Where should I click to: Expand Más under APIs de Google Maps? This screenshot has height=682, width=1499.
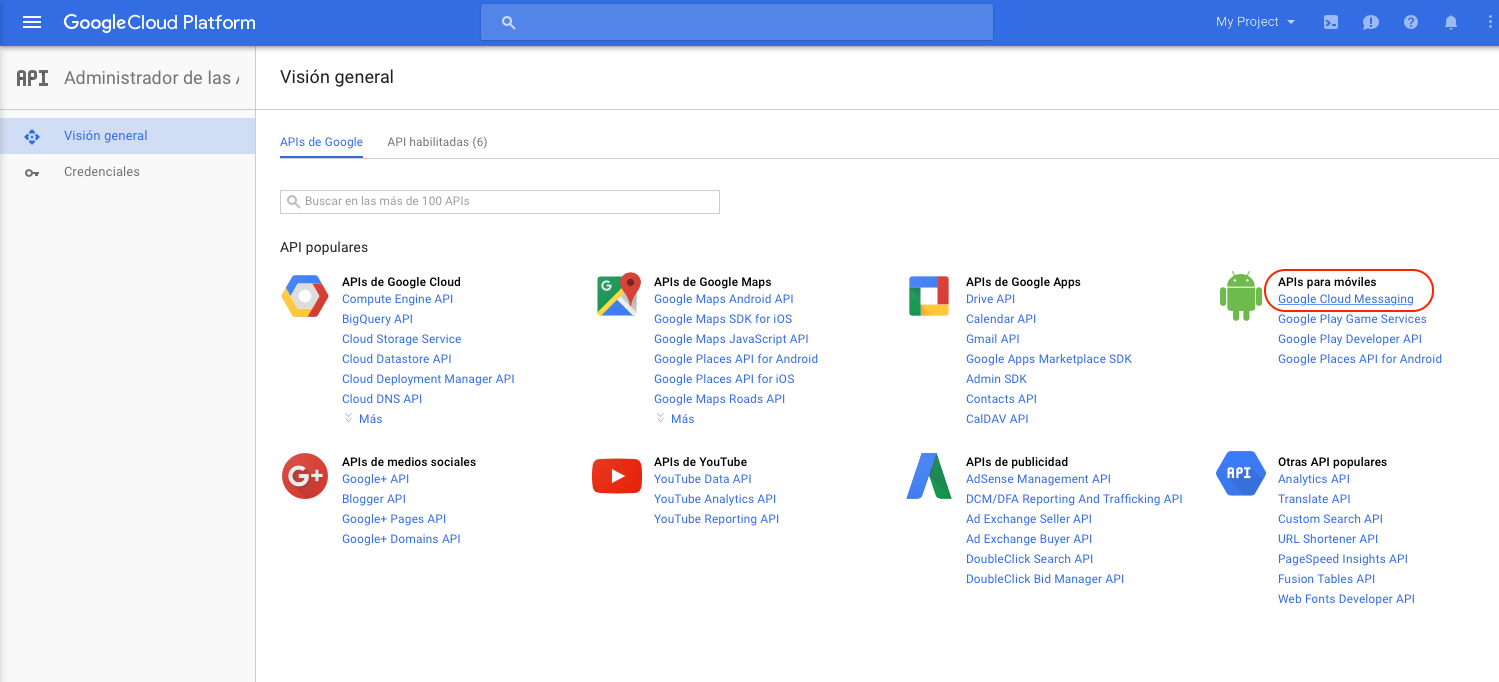675,418
